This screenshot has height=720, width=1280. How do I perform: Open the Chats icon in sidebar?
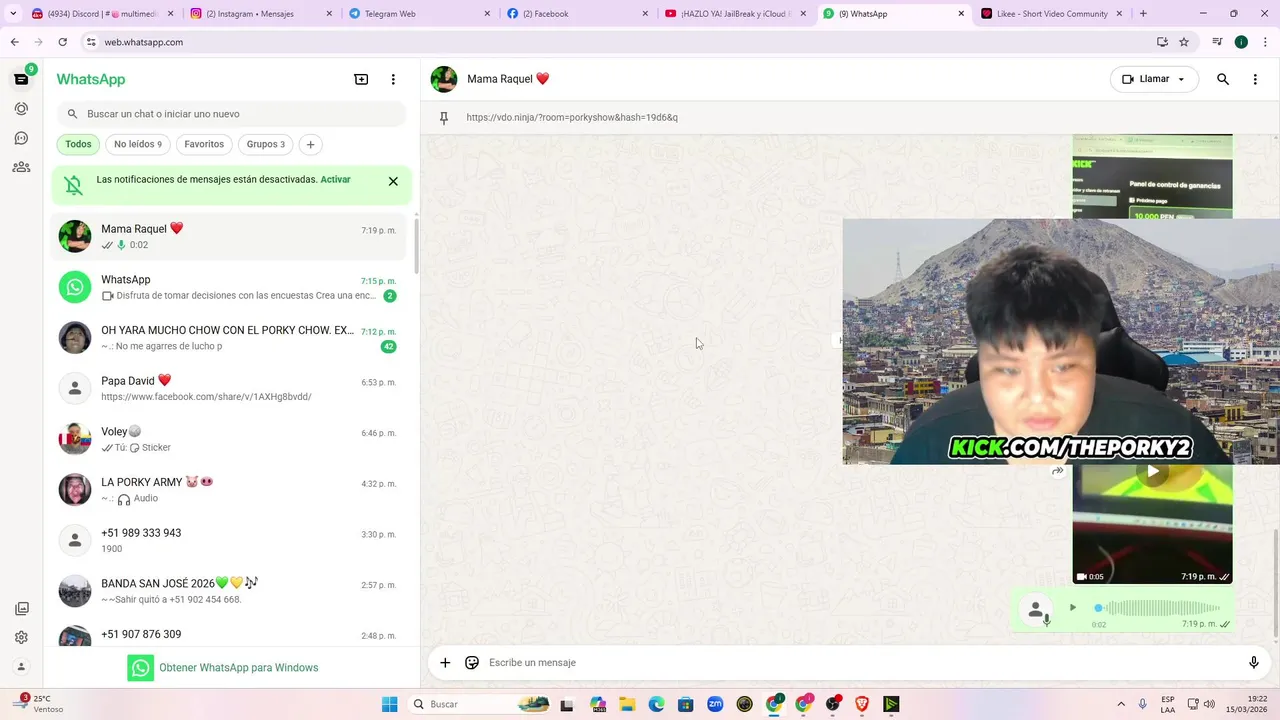[x=21, y=79]
